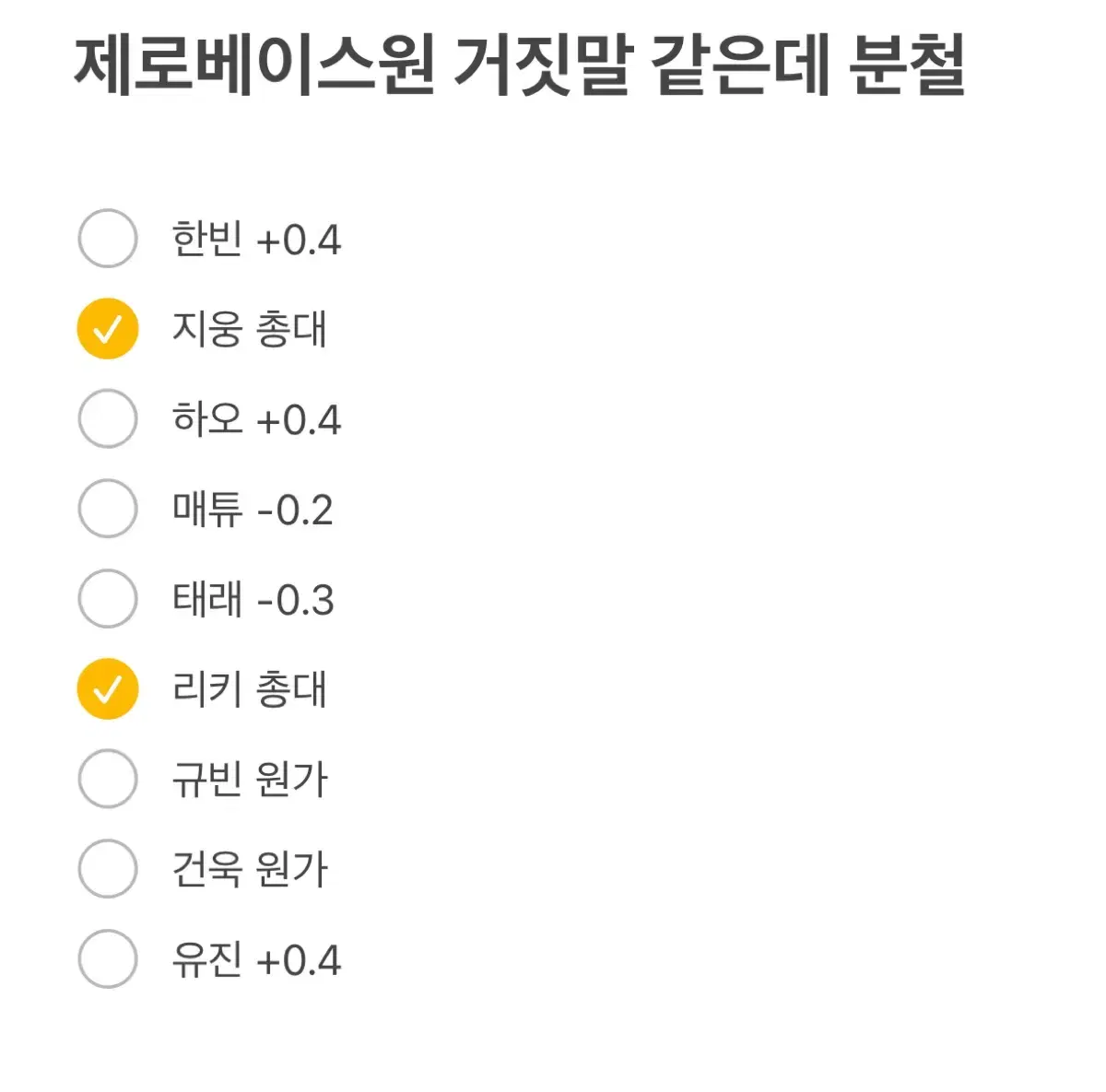Enable the empty circle beside 유진 +0.4

(x=108, y=958)
